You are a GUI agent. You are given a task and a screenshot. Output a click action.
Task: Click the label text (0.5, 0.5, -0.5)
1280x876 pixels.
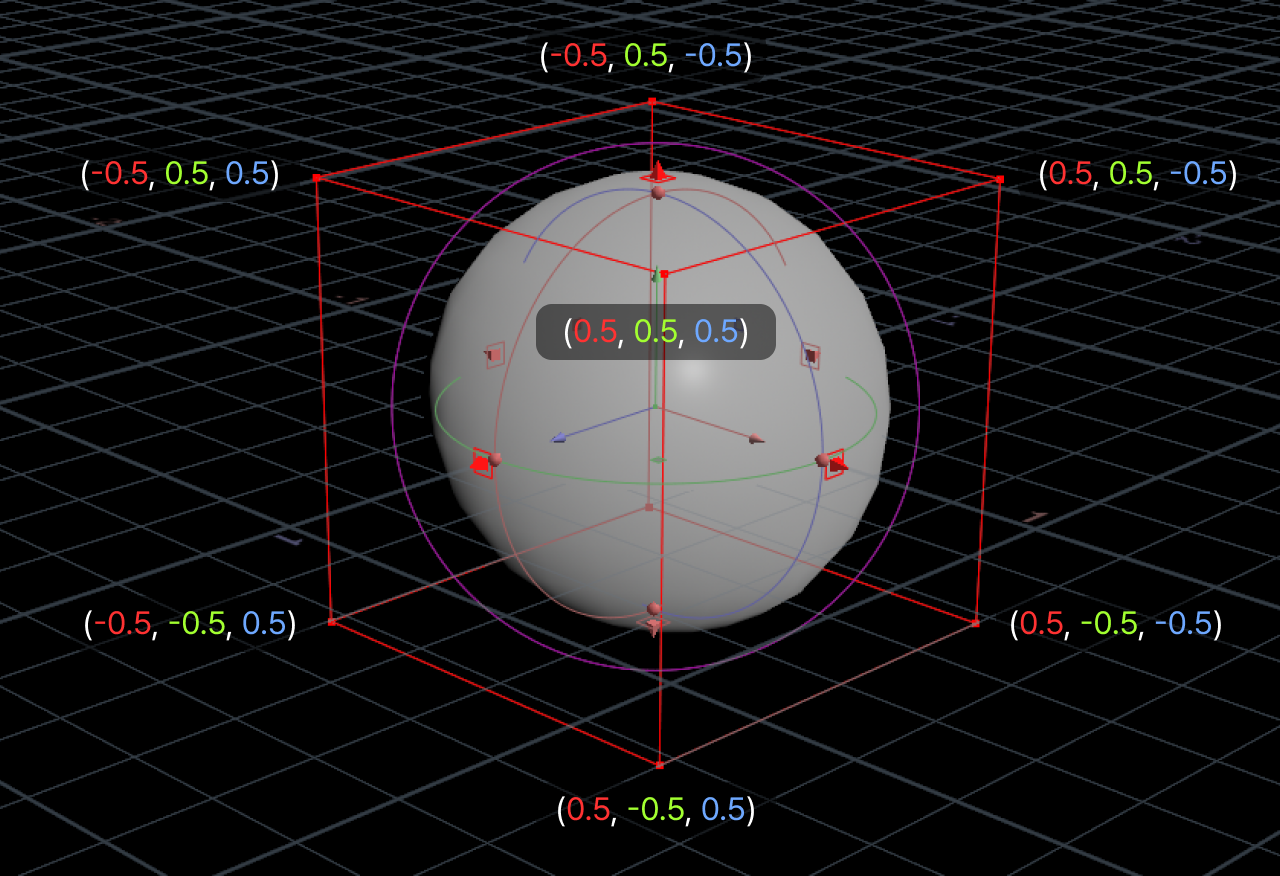[1138, 174]
